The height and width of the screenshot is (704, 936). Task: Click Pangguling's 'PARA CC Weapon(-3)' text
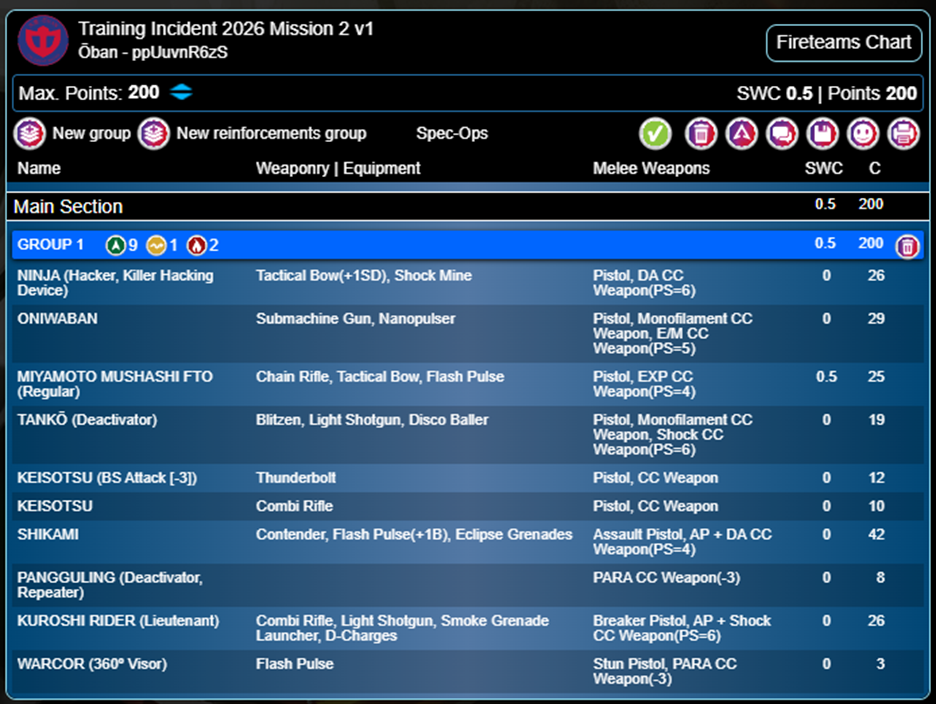coord(666,578)
